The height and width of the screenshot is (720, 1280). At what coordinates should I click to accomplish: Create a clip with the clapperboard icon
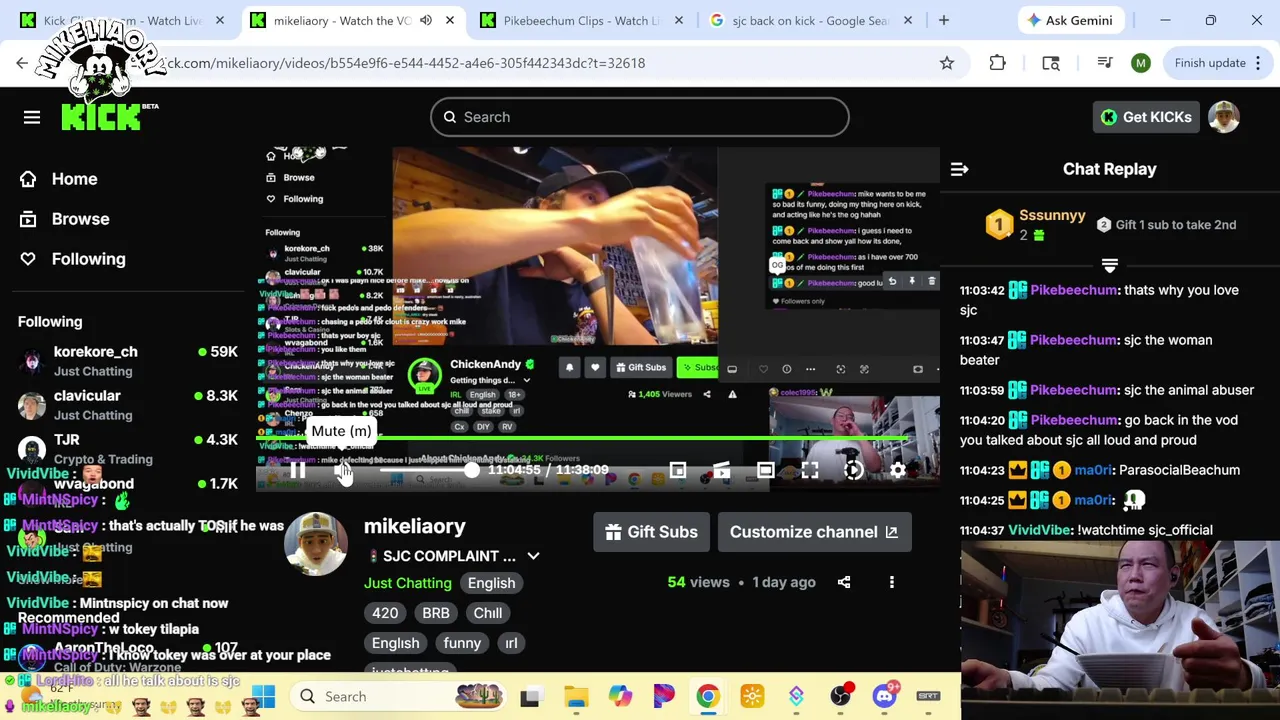tap(721, 470)
